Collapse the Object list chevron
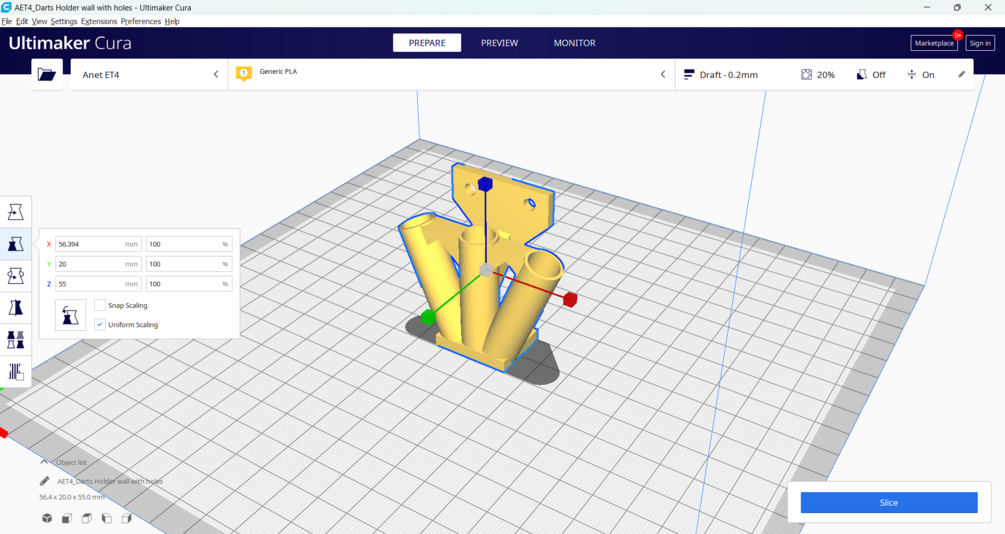This screenshot has width=1005, height=534. pos(44,462)
